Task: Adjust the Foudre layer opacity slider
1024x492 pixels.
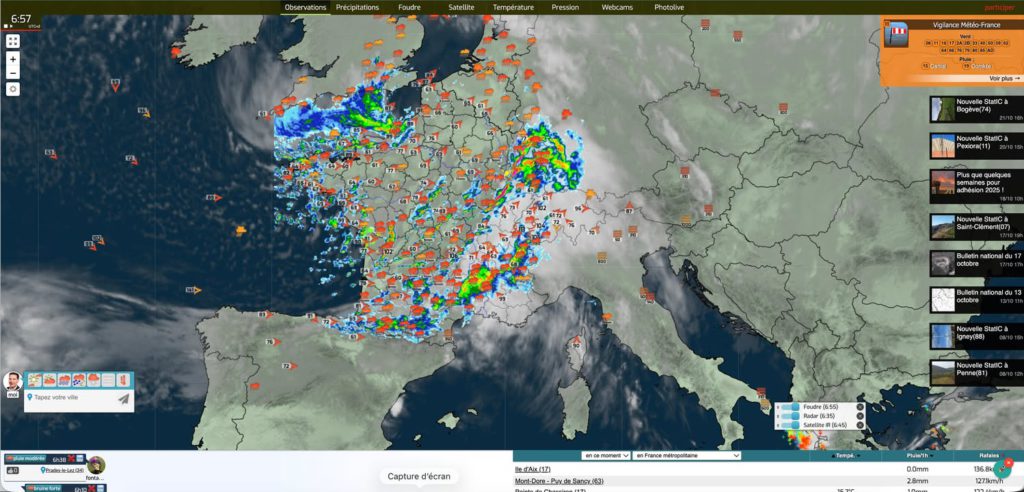Action: point(790,408)
